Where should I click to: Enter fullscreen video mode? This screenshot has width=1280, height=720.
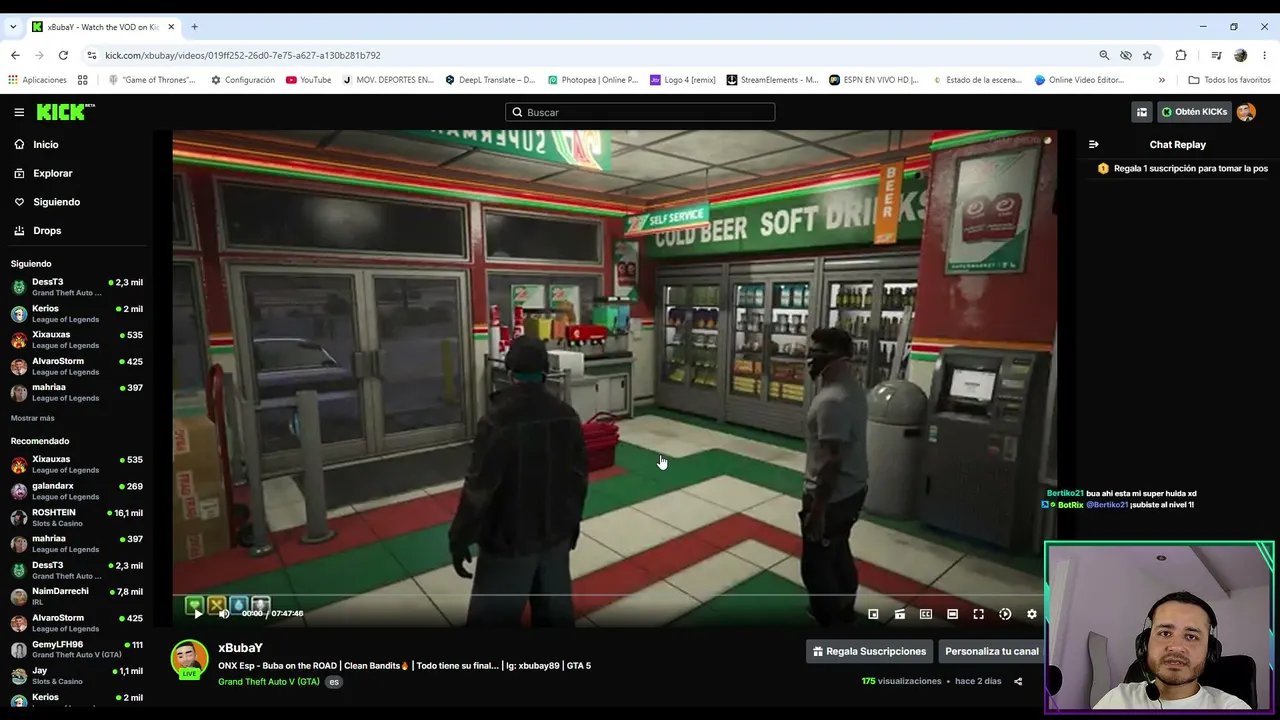click(979, 614)
